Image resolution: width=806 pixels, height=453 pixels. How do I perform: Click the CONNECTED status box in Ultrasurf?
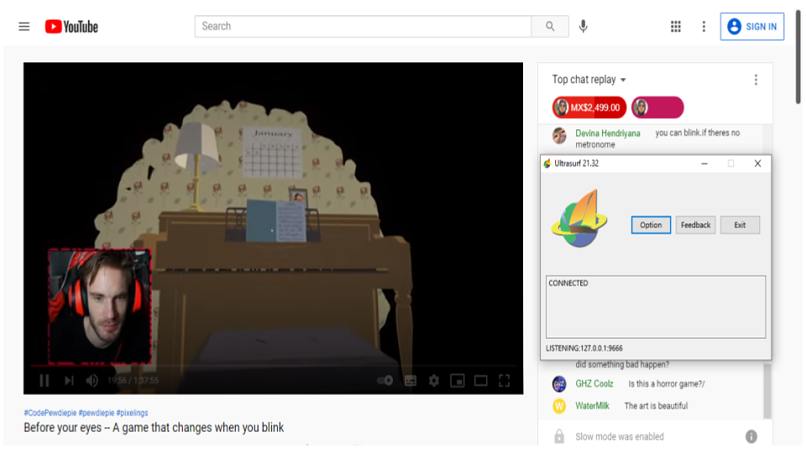click(x=655, y=307)
